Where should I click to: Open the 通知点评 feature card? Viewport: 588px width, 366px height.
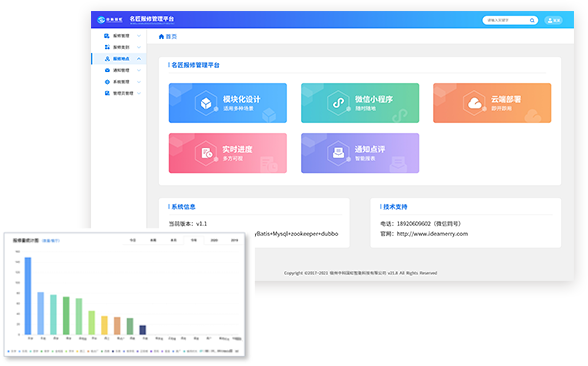pyautogui.click(x=360, y=153)
